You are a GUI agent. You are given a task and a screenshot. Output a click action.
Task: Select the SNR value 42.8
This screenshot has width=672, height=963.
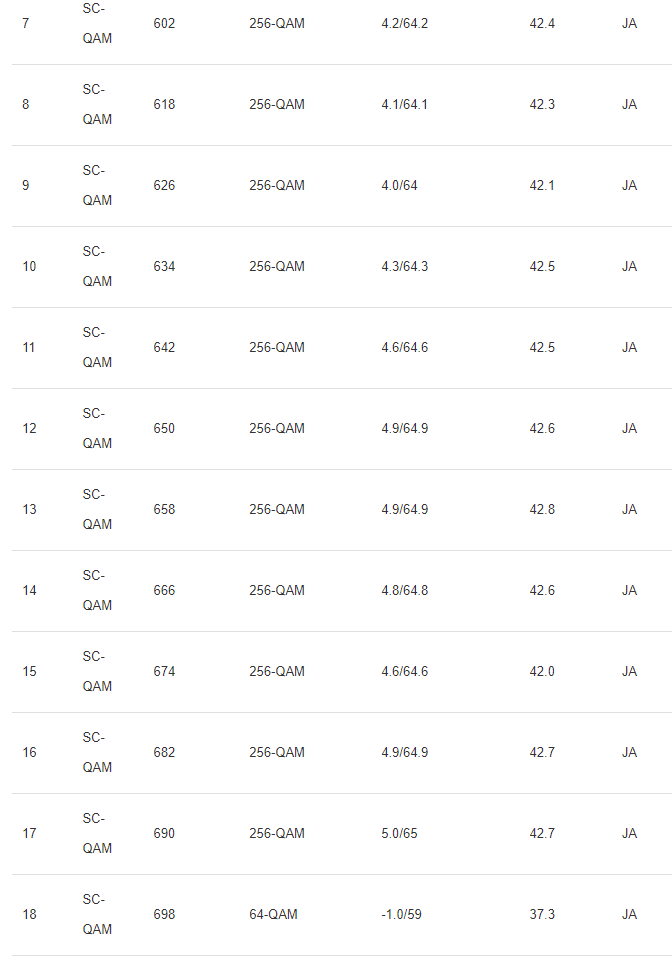point(542,509)
